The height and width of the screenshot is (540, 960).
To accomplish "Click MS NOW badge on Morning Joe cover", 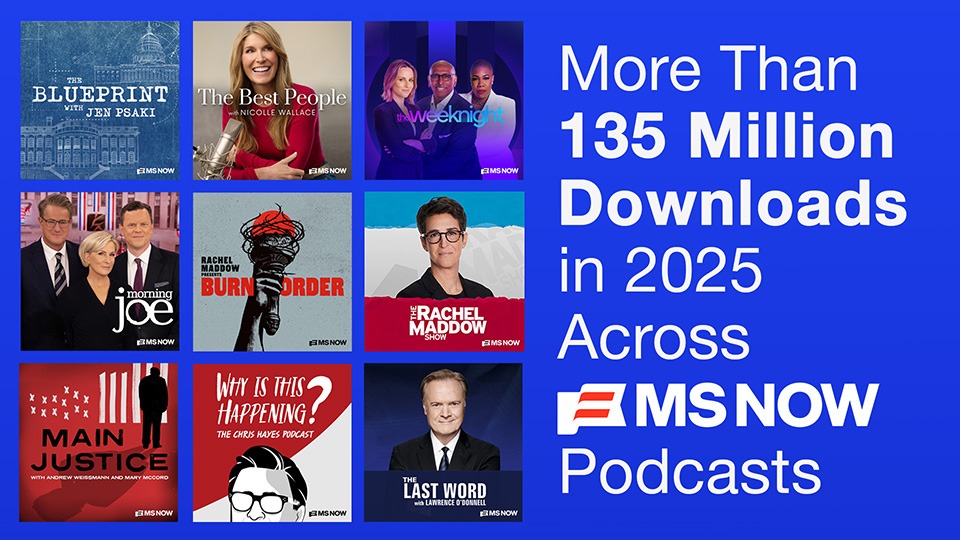I will point(155,342).
